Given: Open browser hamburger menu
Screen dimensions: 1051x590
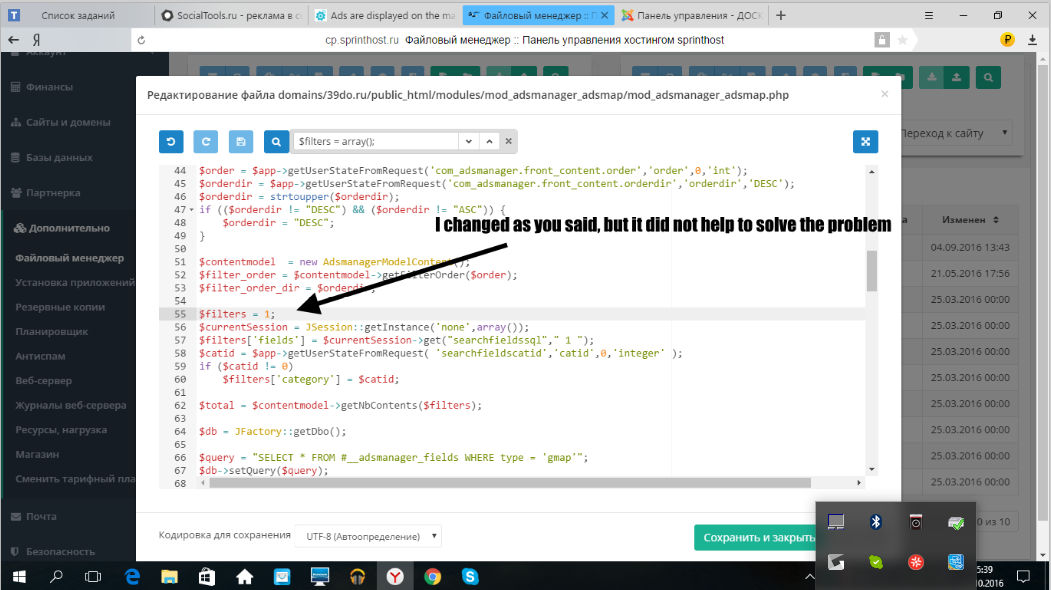Looking at the screenshot, I should [929, 15].
